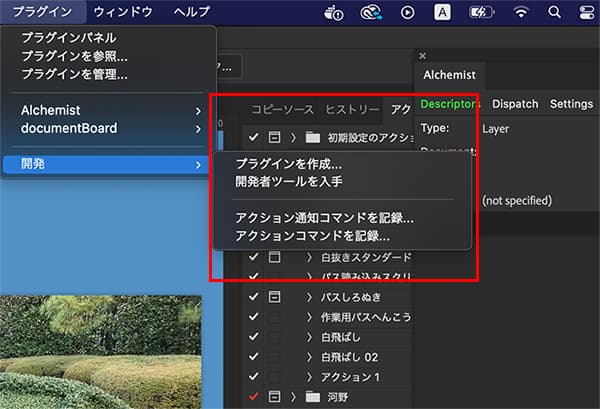Open the Creative Cloud menu bar icon
Image resolution: width=600 pixels, height=409 pixels.
pos(372,12)
